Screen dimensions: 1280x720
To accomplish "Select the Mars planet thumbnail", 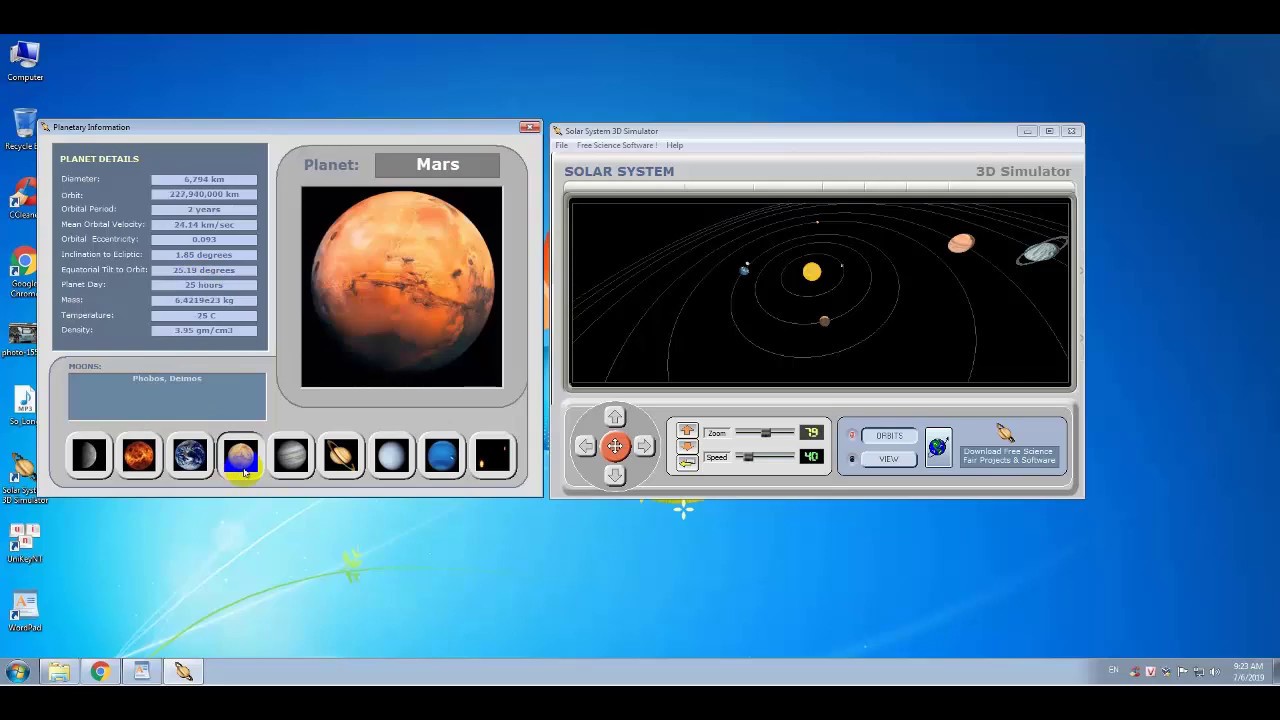I will [240, 456].
